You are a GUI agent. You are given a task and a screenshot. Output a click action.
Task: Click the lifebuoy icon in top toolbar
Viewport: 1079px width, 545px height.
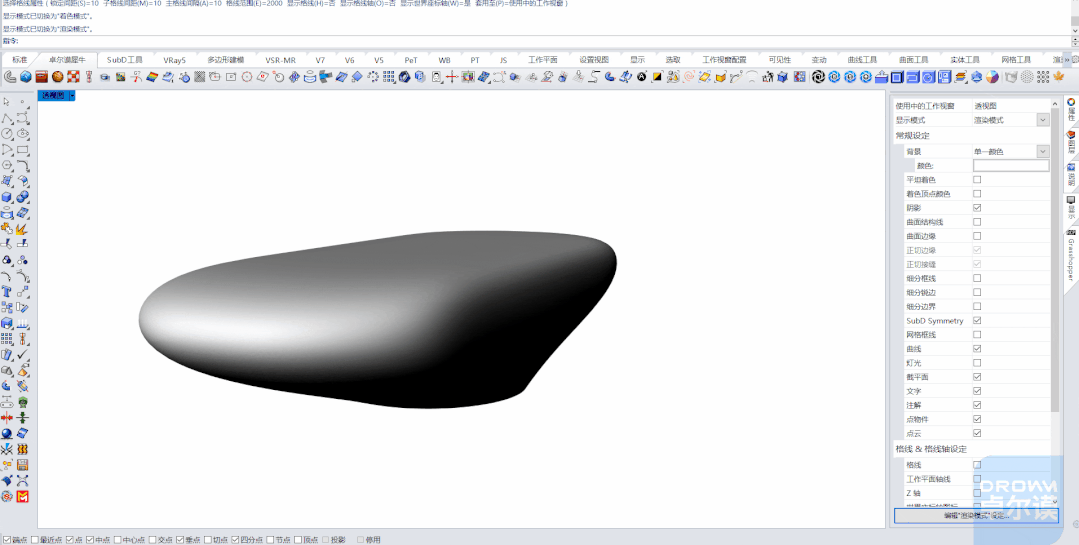click(x=74, y=77)
